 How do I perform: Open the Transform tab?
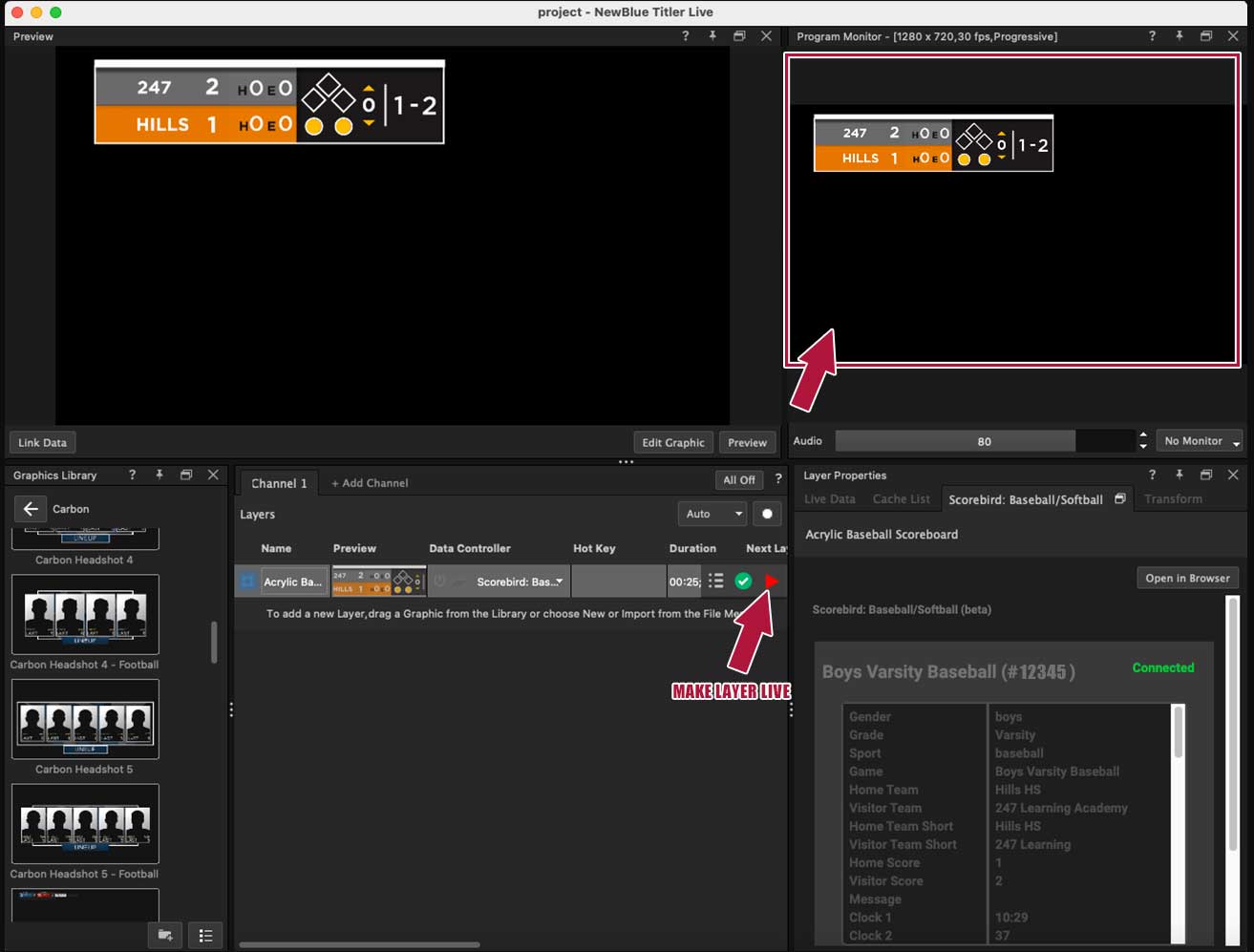pyautogui.click(x=1174, y=499)
